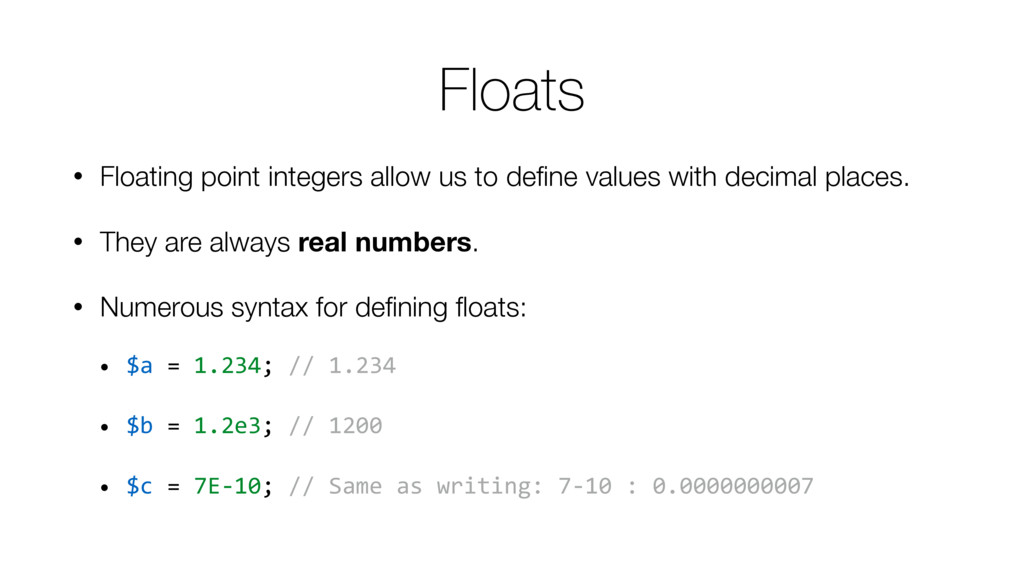The width and height of the screenshot is (1024, 576).
Task: Click the green 7E-10 value
Action: point(227,485)
